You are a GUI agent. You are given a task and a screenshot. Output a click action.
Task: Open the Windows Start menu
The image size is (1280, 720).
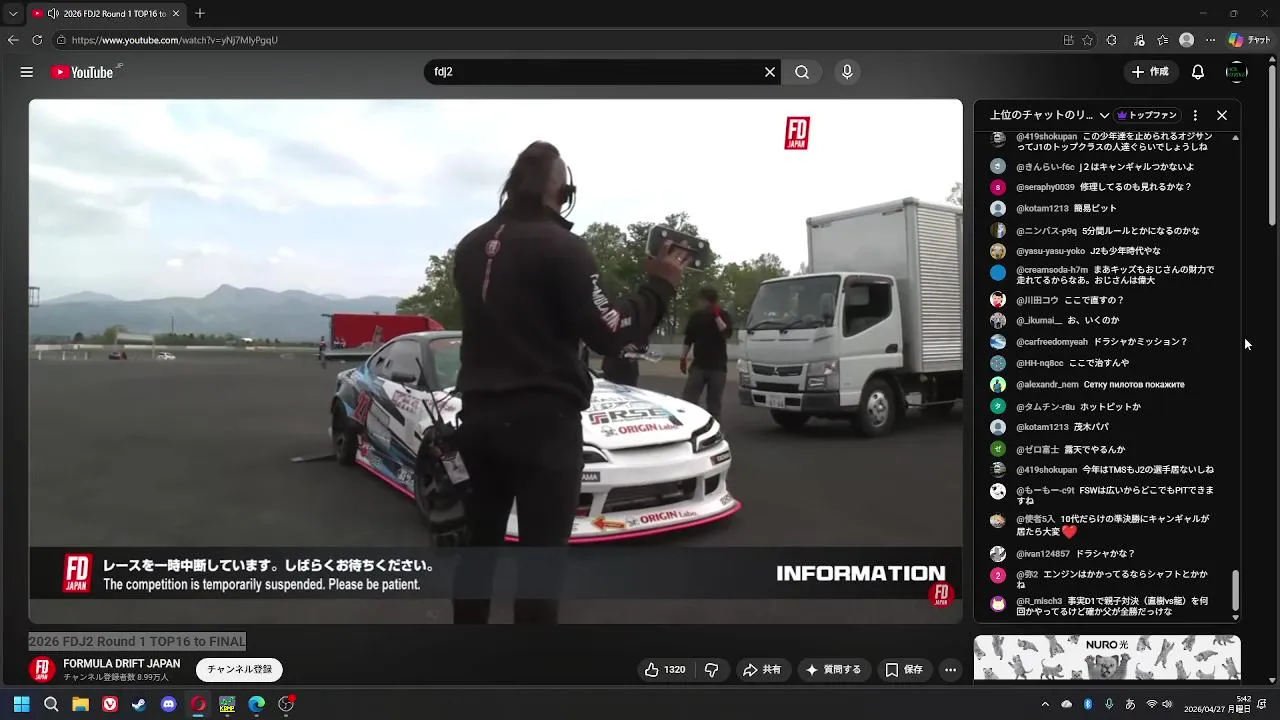point(21,704)
